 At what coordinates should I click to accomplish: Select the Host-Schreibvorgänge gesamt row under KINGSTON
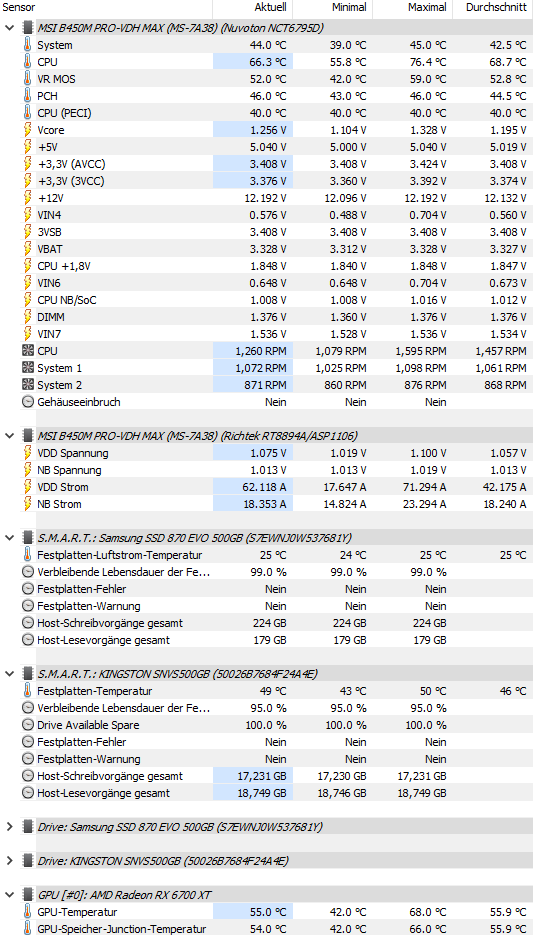tap(275, 776)
